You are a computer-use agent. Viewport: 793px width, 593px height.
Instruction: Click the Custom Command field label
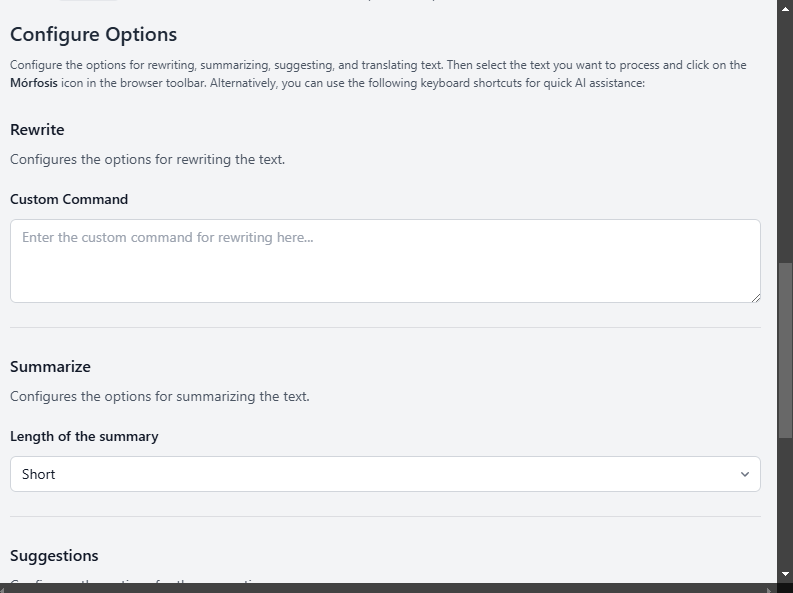click(69, 199)
